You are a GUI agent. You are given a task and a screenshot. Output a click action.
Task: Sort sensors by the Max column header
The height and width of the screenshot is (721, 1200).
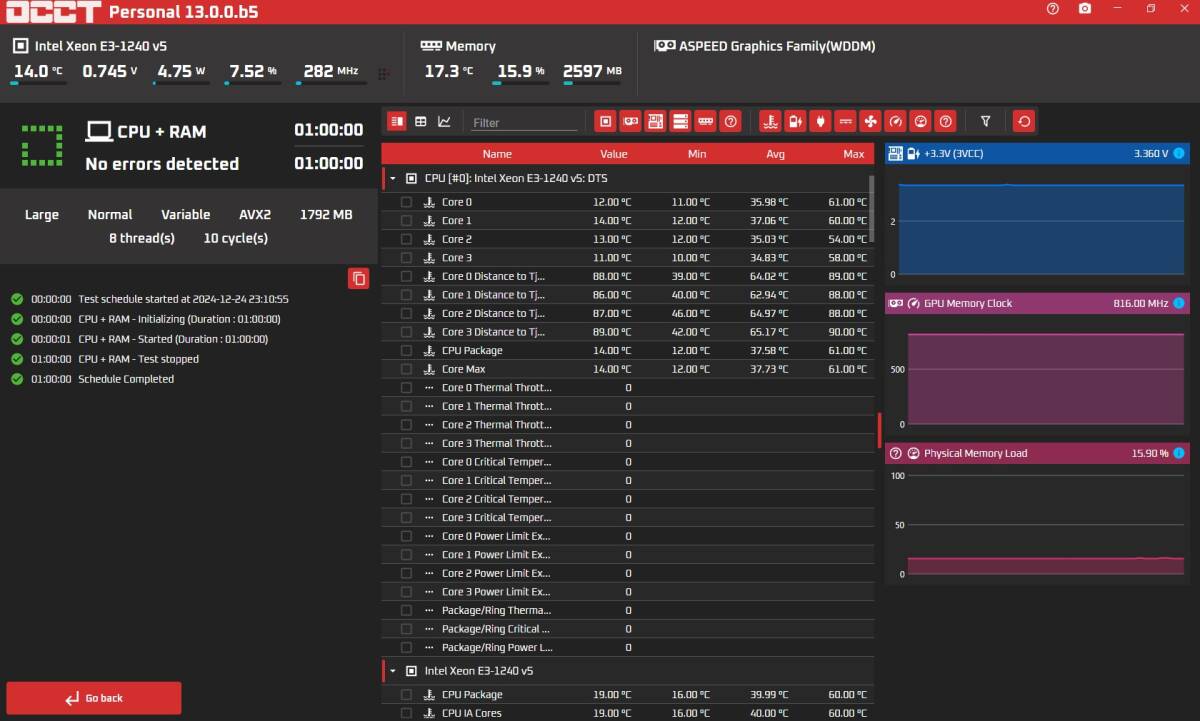coord(853,154)
